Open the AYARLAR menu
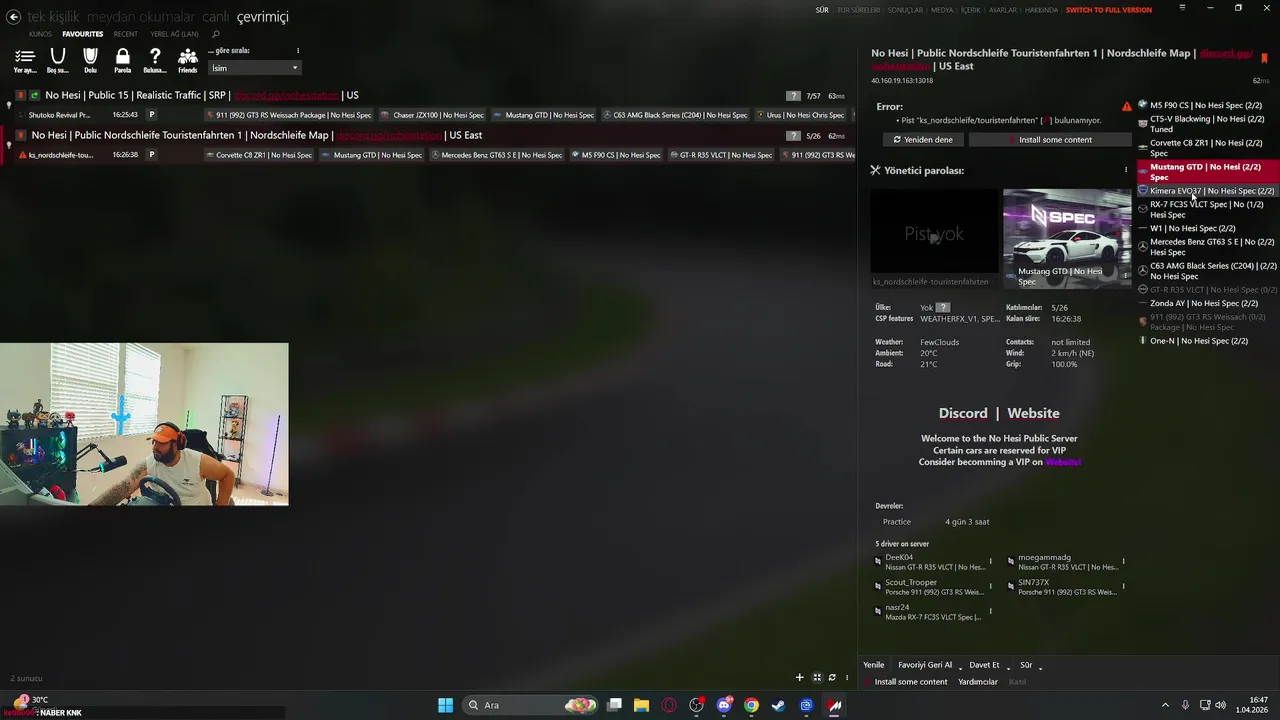The height and width of the screenshot is (720, 1280). [1003, 10]
